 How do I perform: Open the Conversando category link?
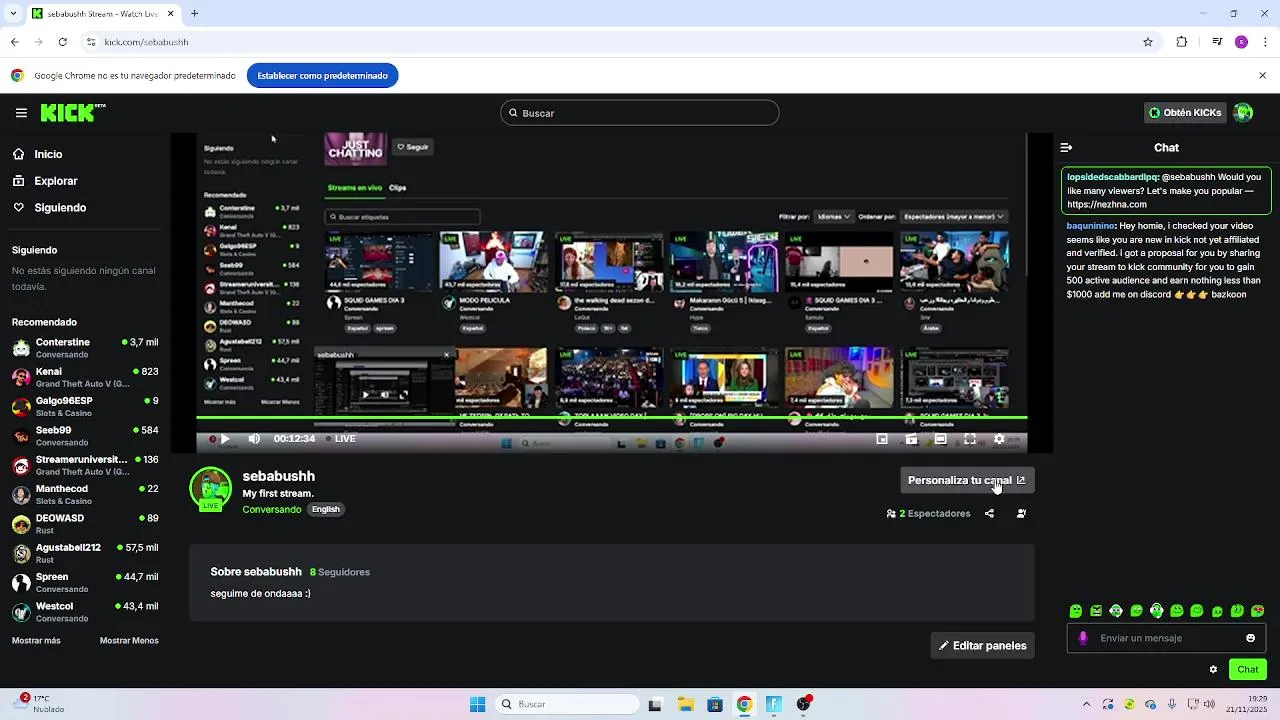(272, 510)
